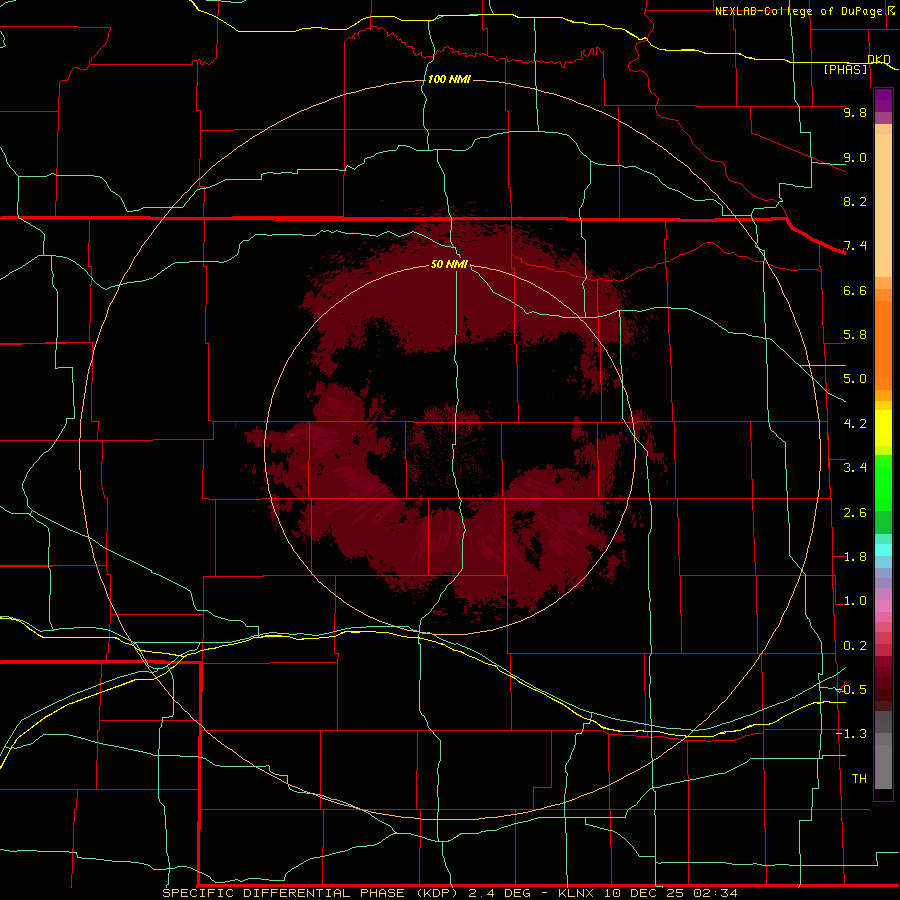
Task: Click the 50 NMI range ring label
Action: pos(449,264)
